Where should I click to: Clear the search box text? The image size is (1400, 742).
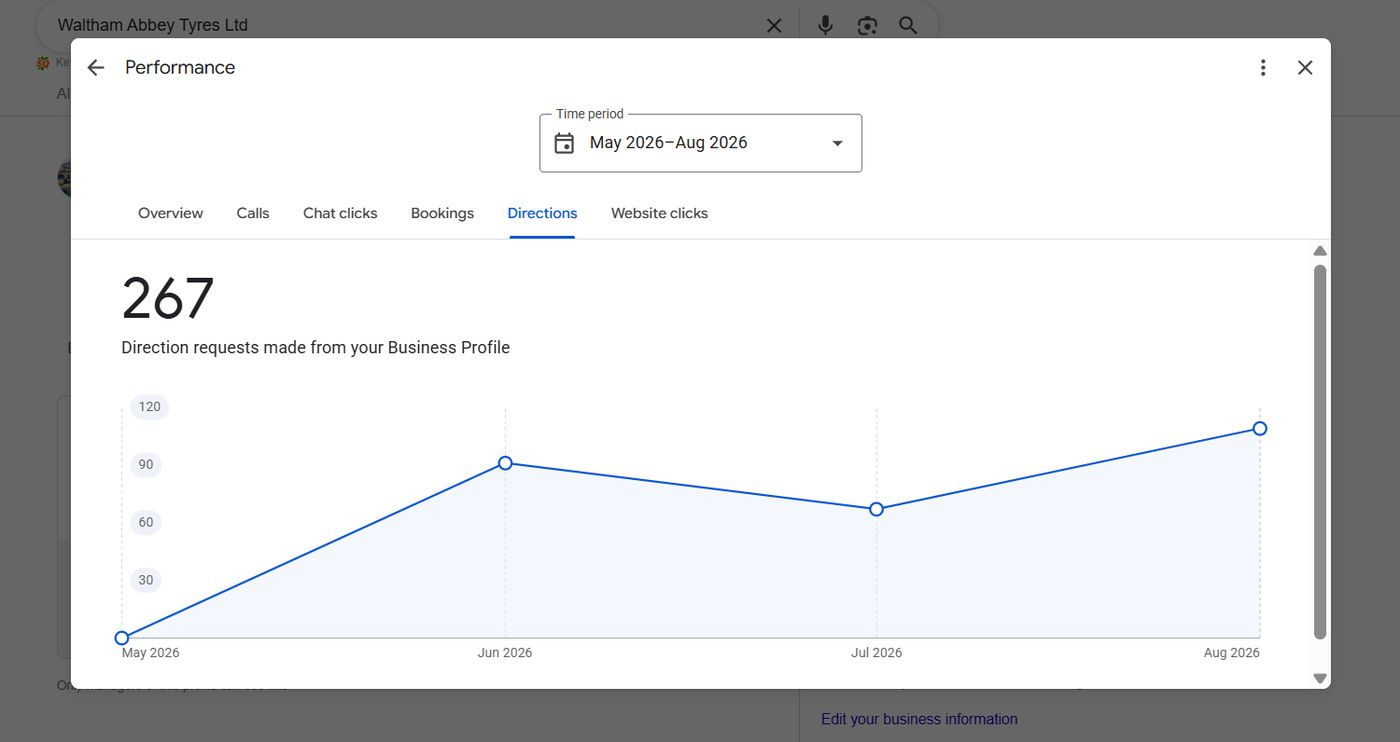click(774, 25)
